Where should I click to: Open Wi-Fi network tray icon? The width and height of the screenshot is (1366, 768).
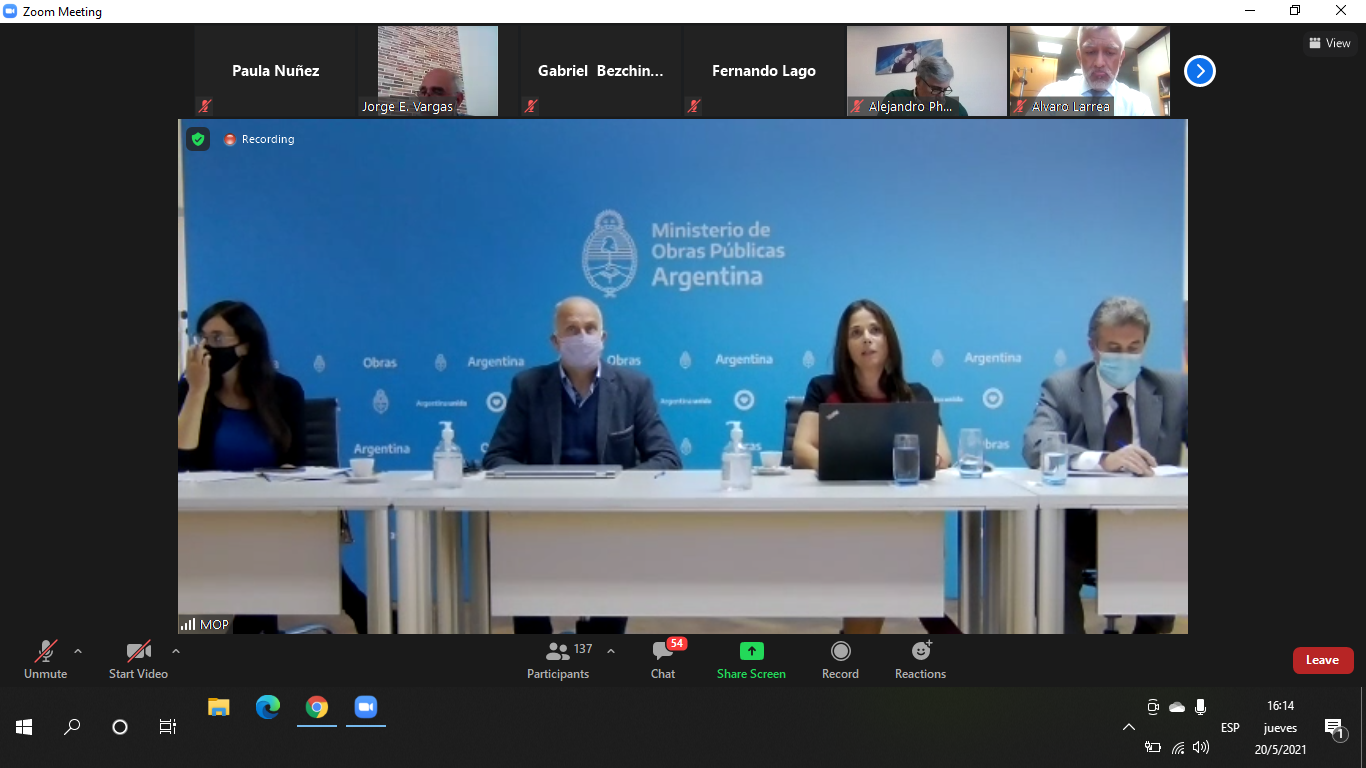[1178, 747]
